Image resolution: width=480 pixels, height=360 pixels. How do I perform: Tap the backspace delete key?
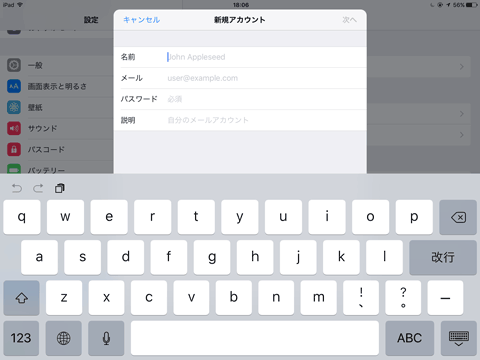point(458,217)
